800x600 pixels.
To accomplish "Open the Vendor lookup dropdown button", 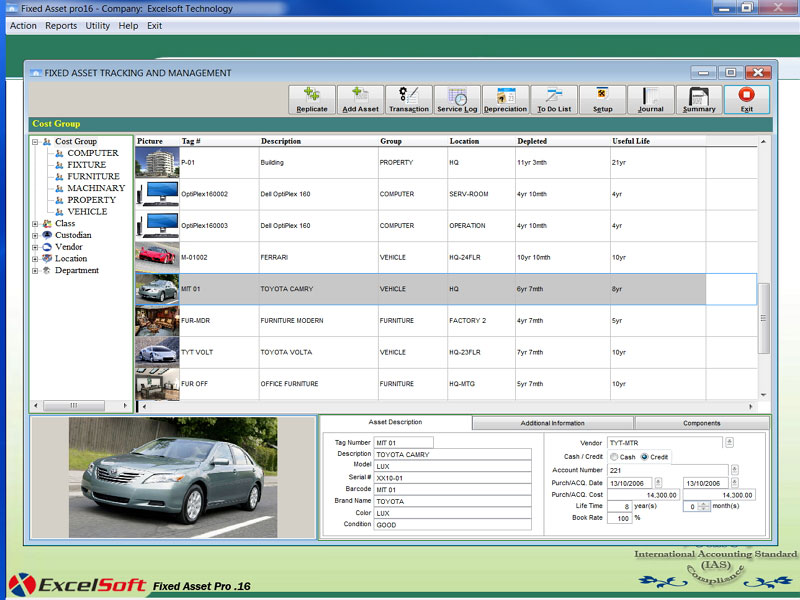I will 730,443.
